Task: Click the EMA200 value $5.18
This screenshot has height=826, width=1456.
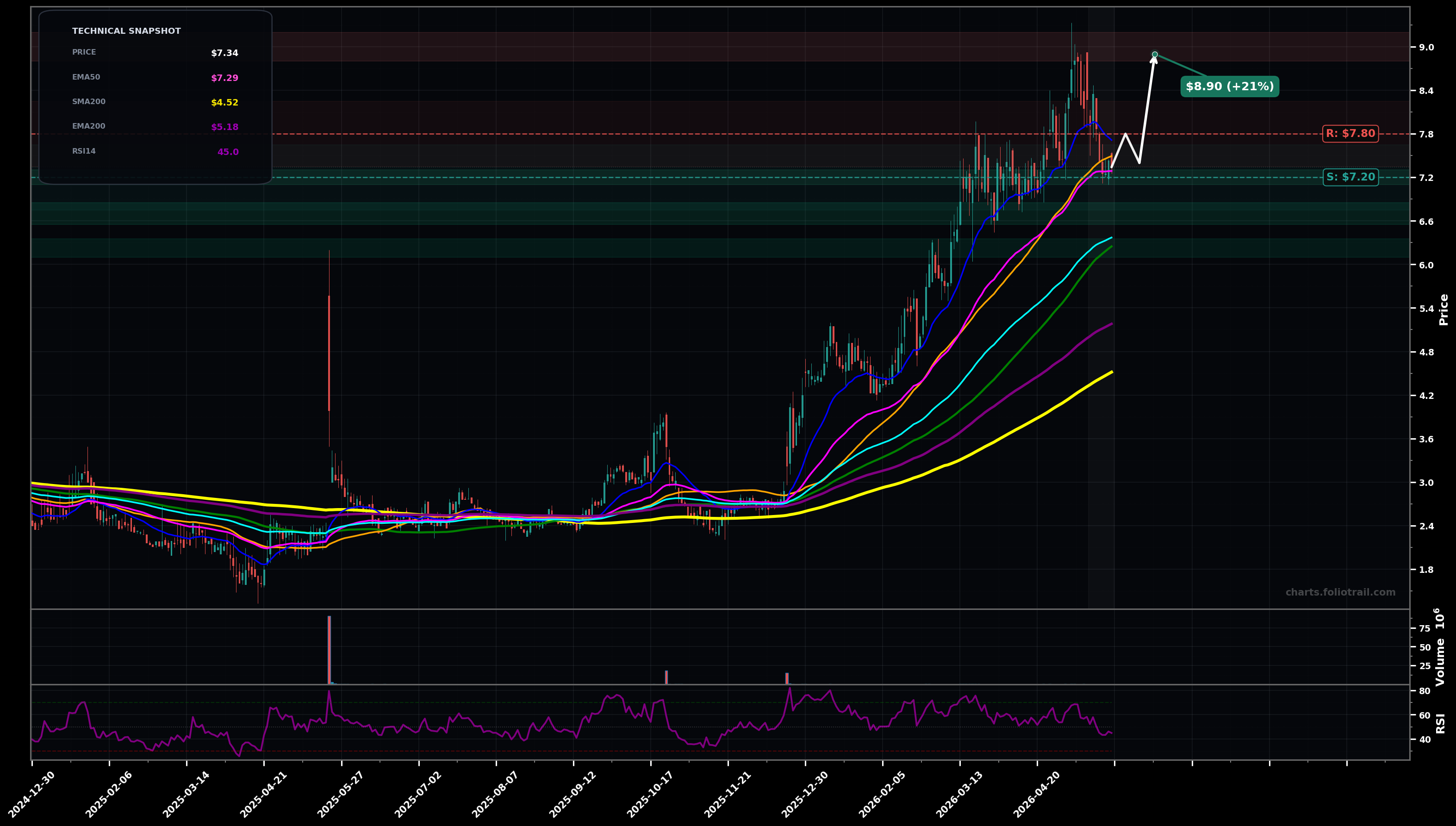Action: click(224, 127)
